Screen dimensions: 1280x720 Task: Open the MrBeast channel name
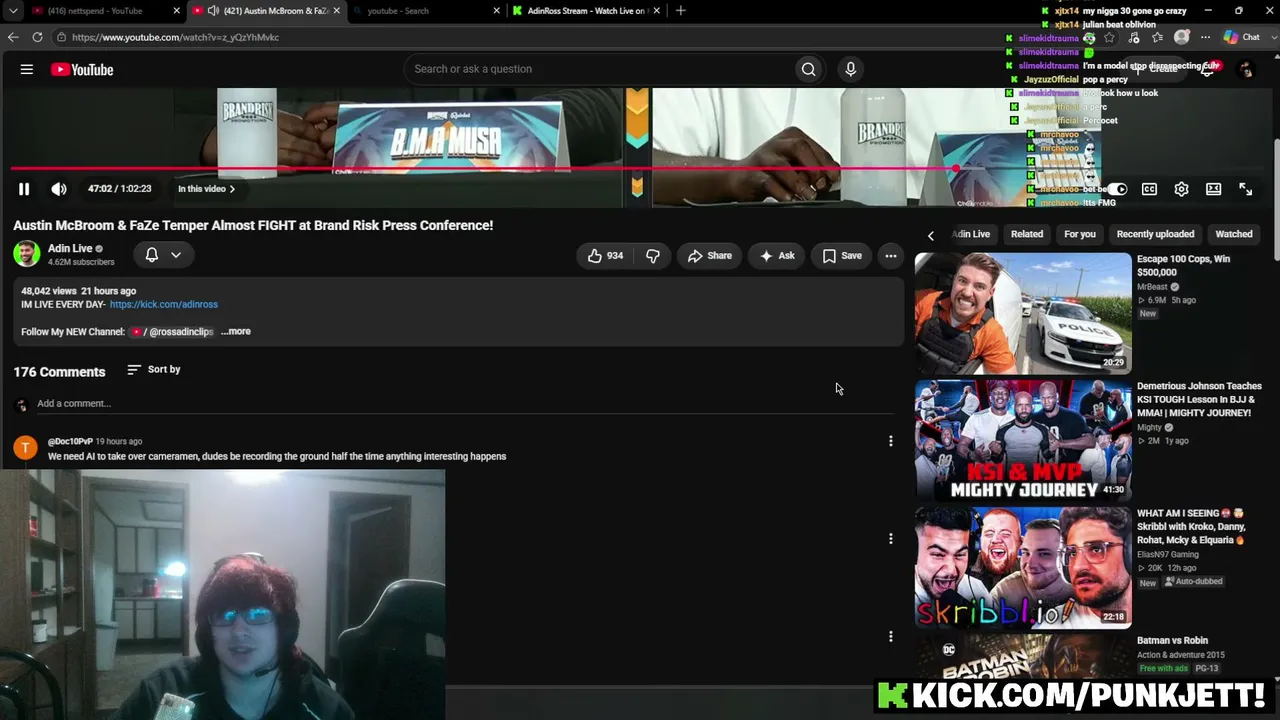(x=1153, y=286)
